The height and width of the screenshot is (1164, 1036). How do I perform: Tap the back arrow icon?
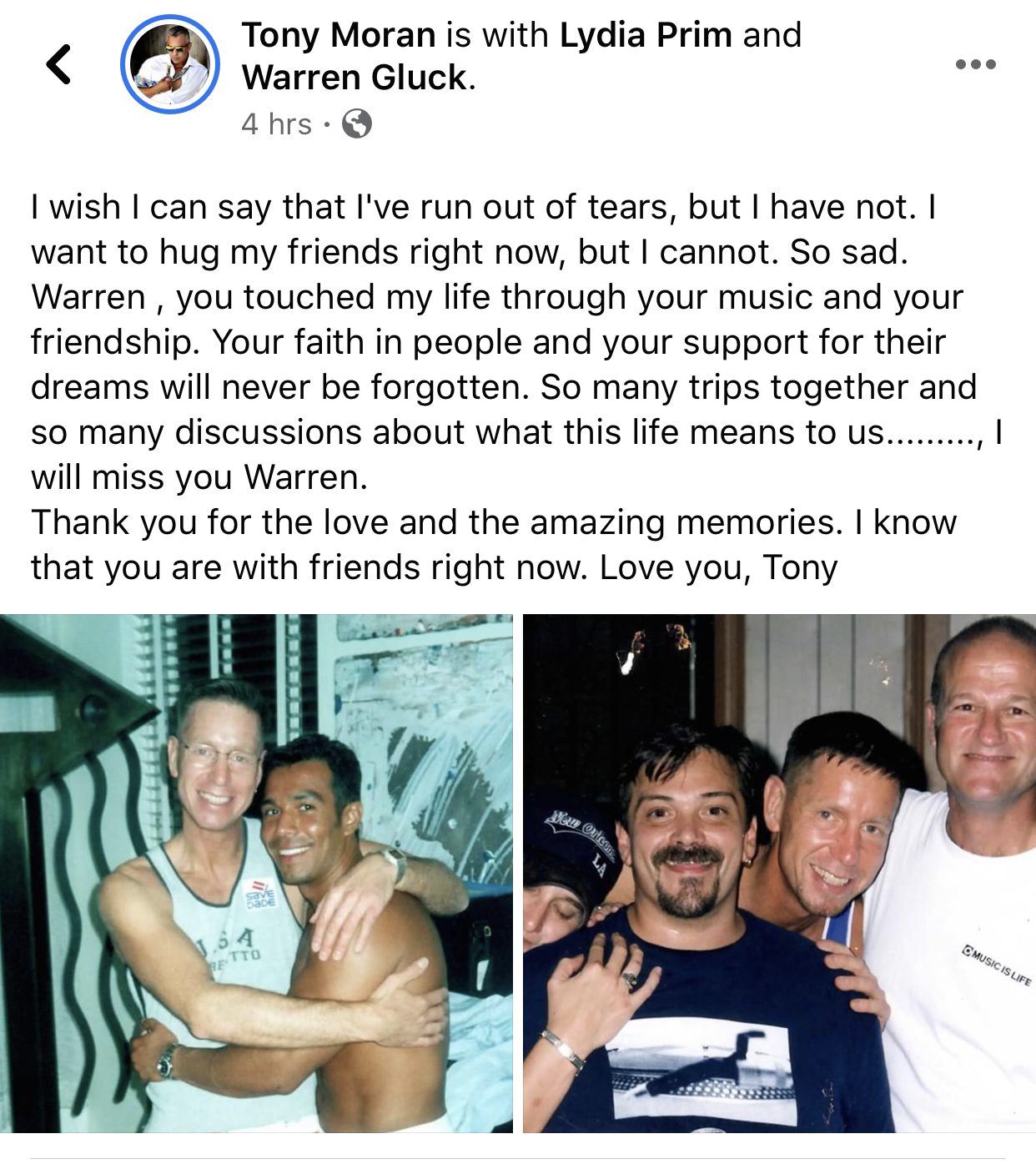(58, 64)
